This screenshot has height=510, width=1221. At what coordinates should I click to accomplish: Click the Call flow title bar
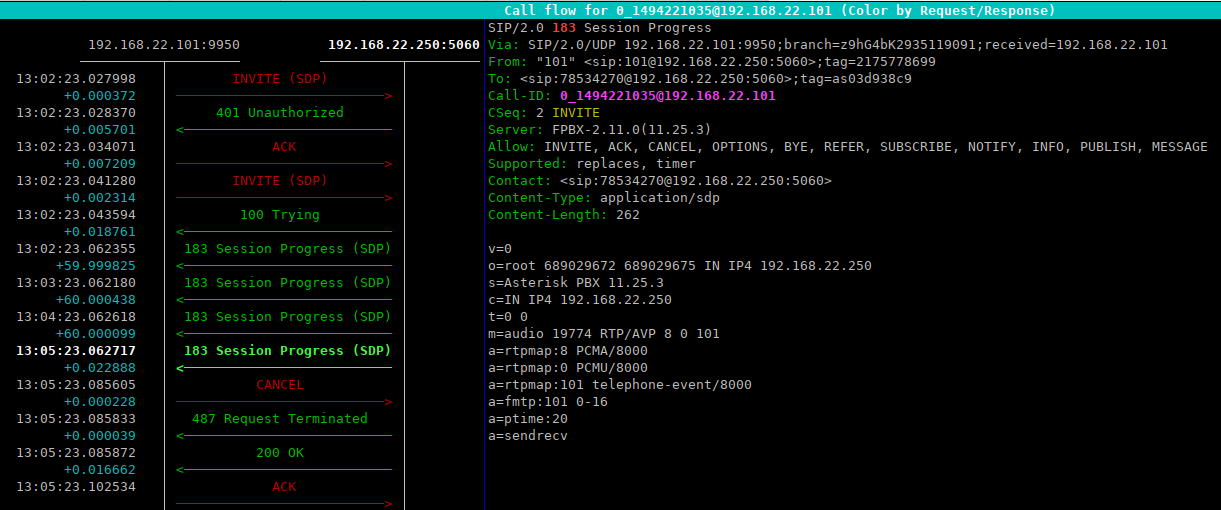click(779, 10)
